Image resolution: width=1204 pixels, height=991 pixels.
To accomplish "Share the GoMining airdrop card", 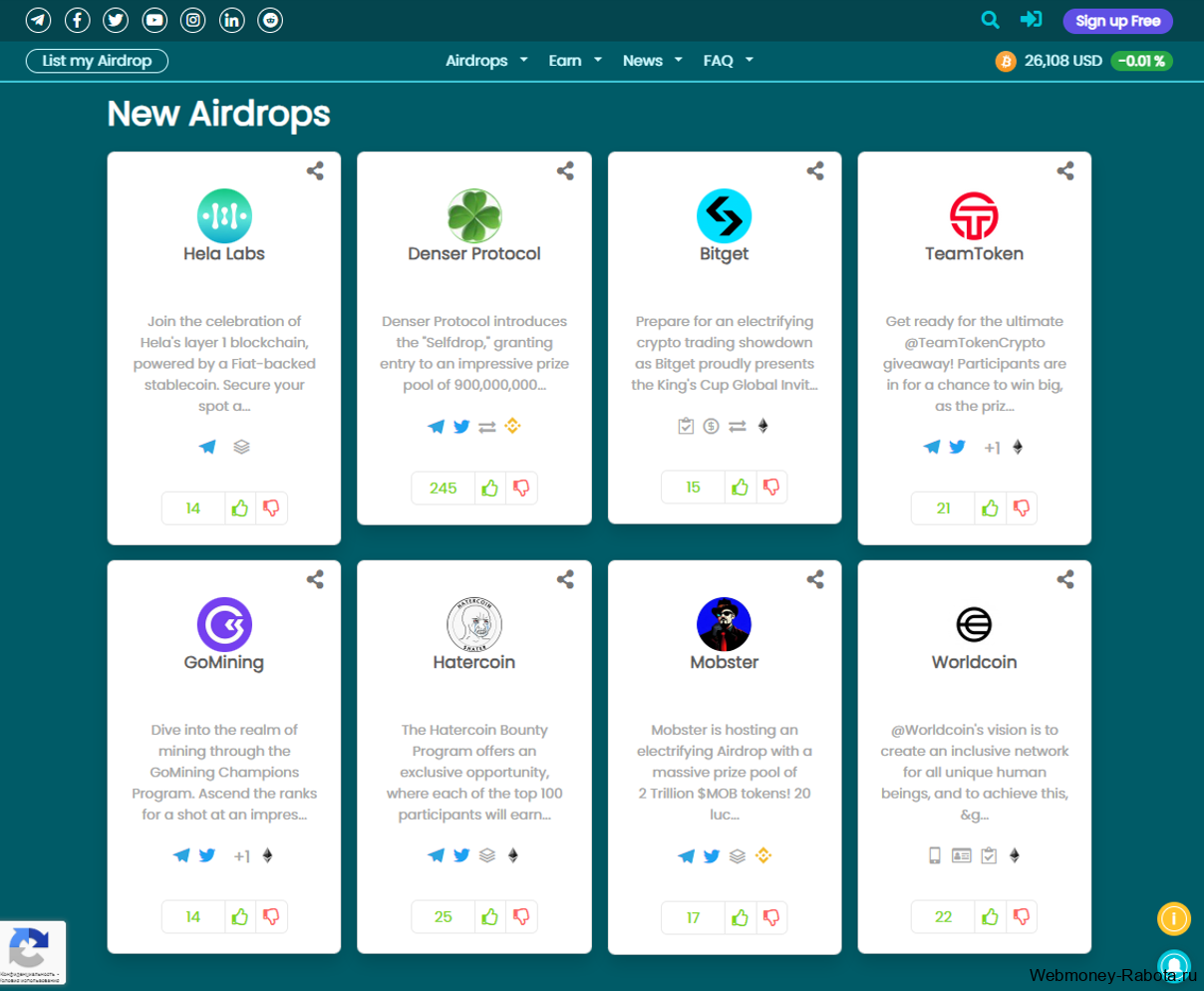I will coord(315,579).
